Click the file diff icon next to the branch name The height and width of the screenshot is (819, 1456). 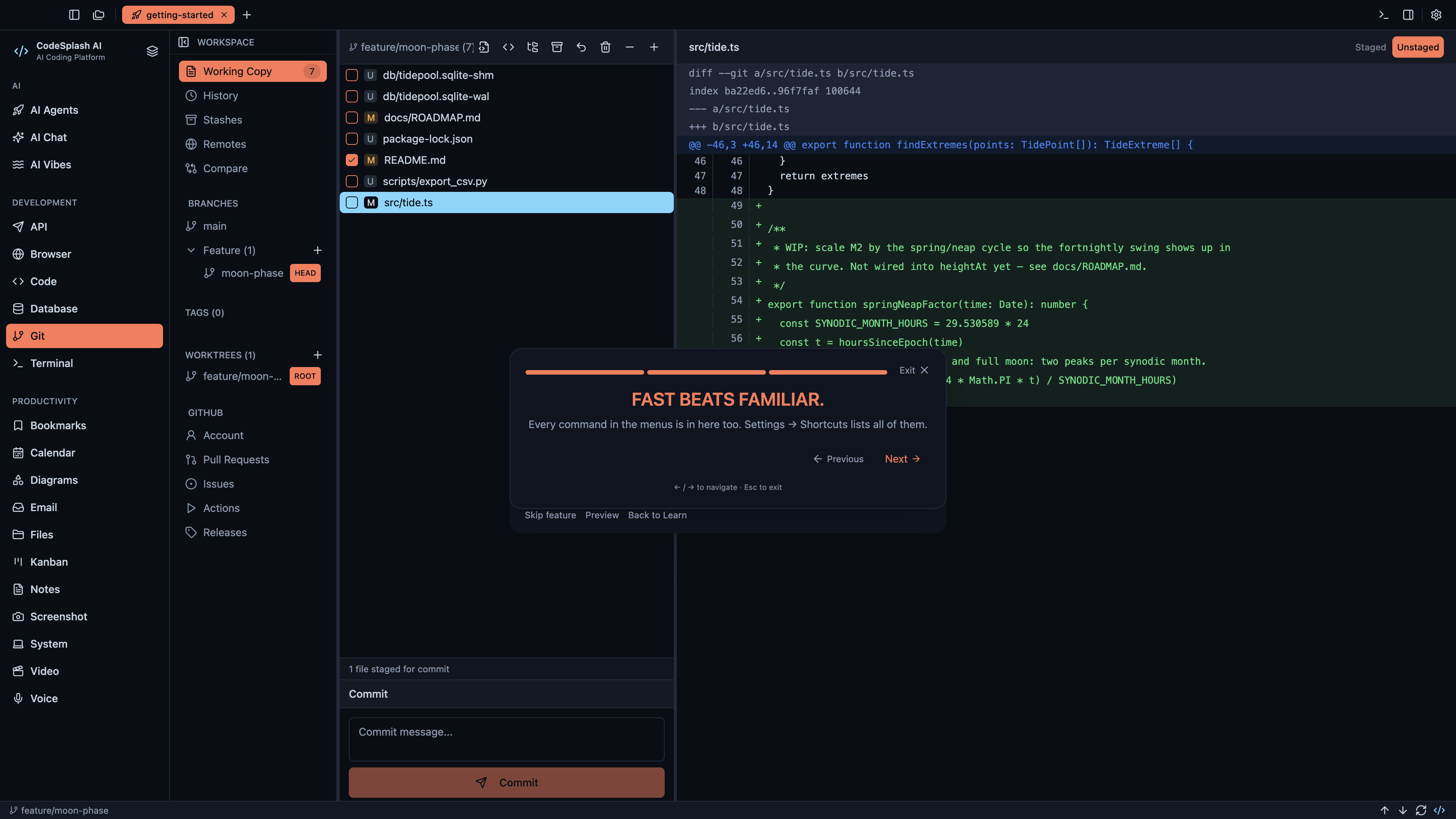click(x=484, y=47)
